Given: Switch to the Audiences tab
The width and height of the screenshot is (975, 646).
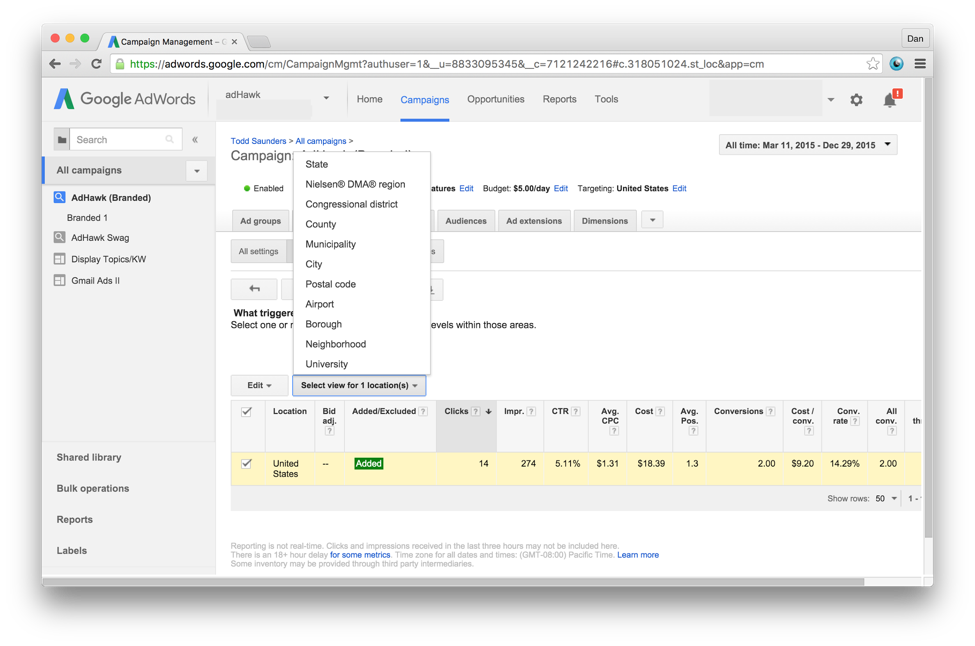Looking at the screenshot, I should [466, 221].
